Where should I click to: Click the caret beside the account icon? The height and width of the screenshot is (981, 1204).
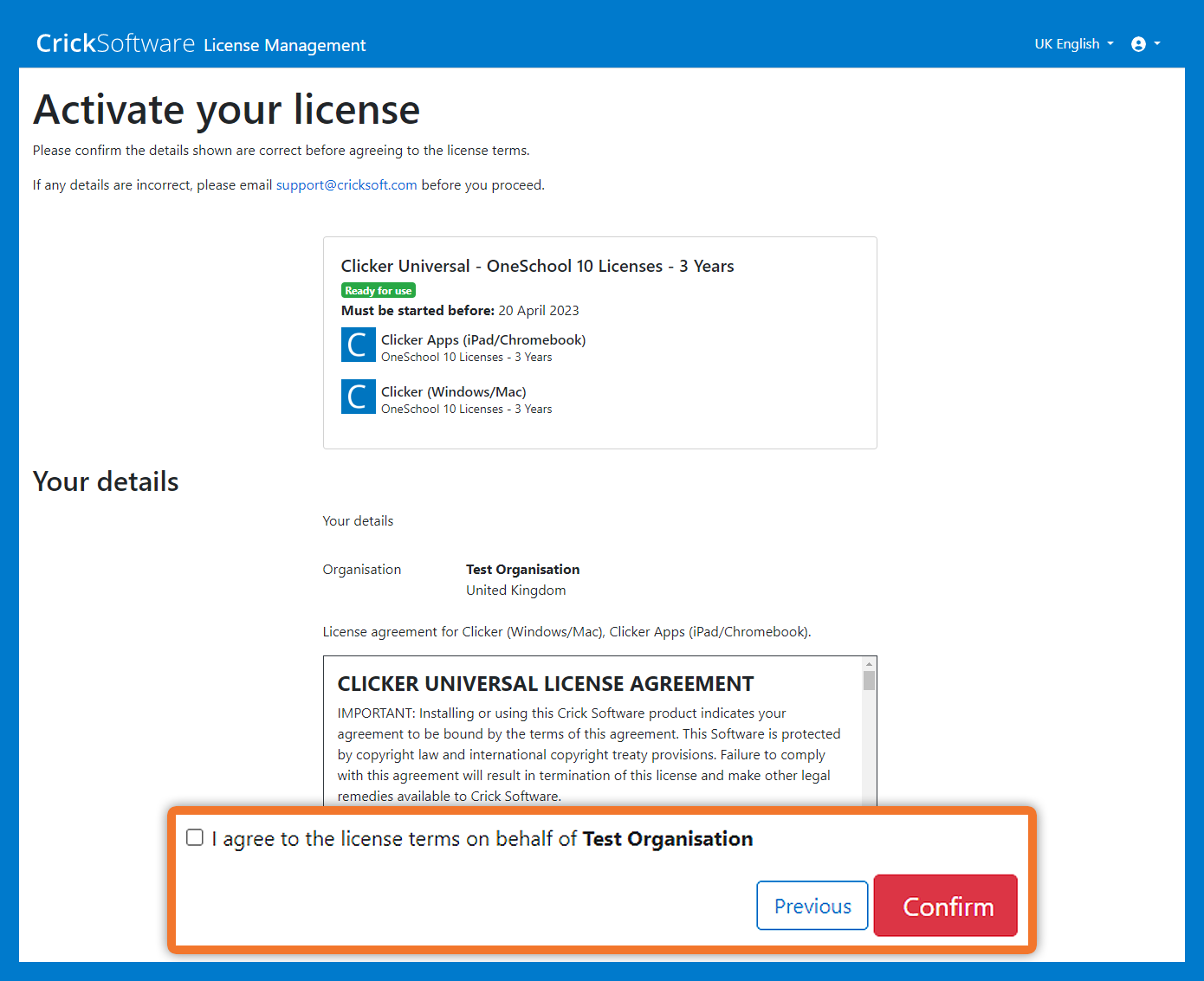coord(1157,44)
